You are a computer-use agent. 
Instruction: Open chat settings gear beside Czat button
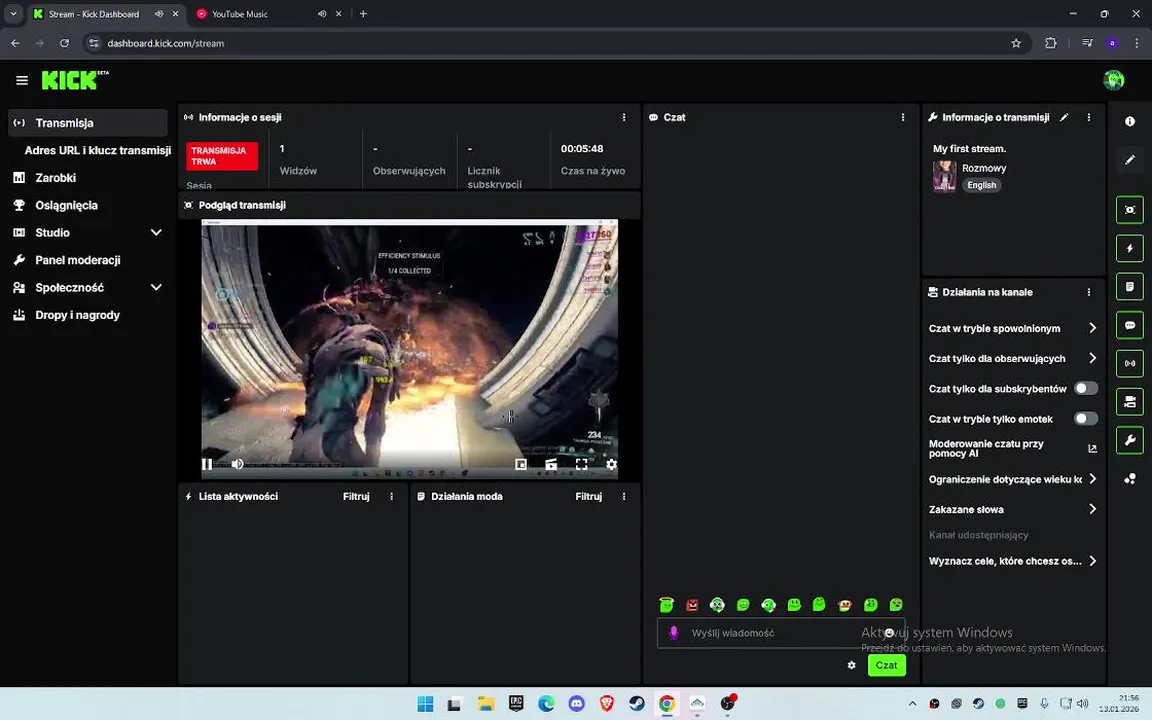[x=852, y=665]
